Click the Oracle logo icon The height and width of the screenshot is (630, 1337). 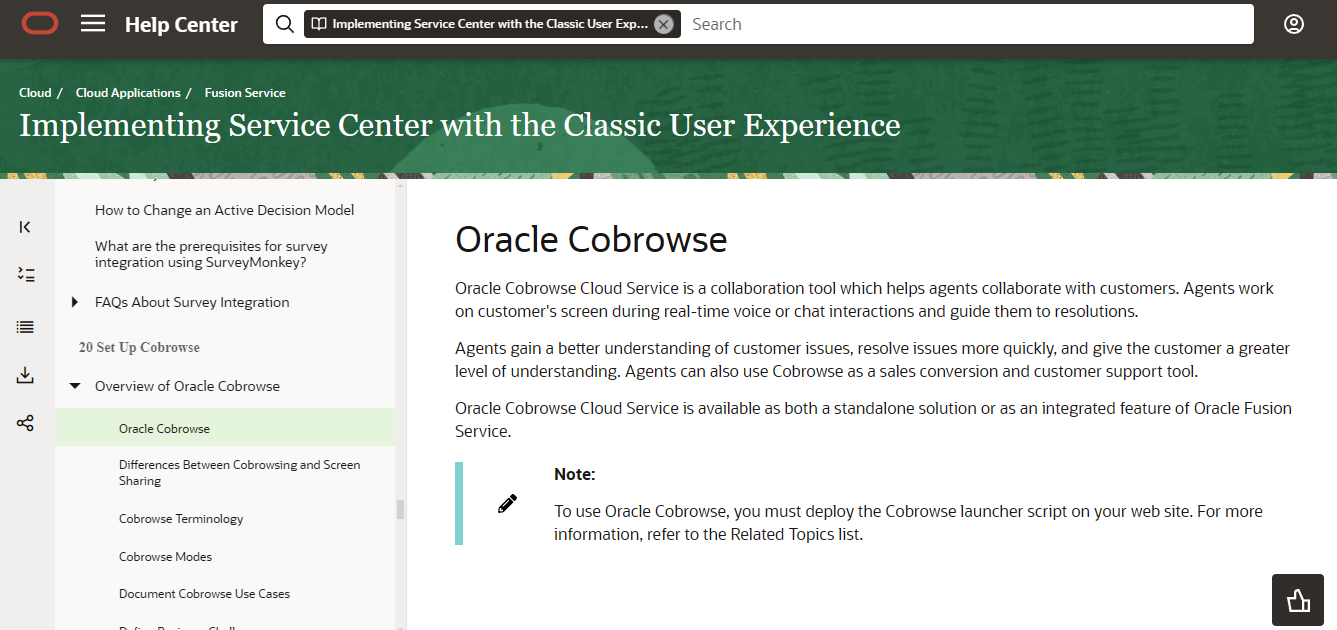tap(40, 24)
